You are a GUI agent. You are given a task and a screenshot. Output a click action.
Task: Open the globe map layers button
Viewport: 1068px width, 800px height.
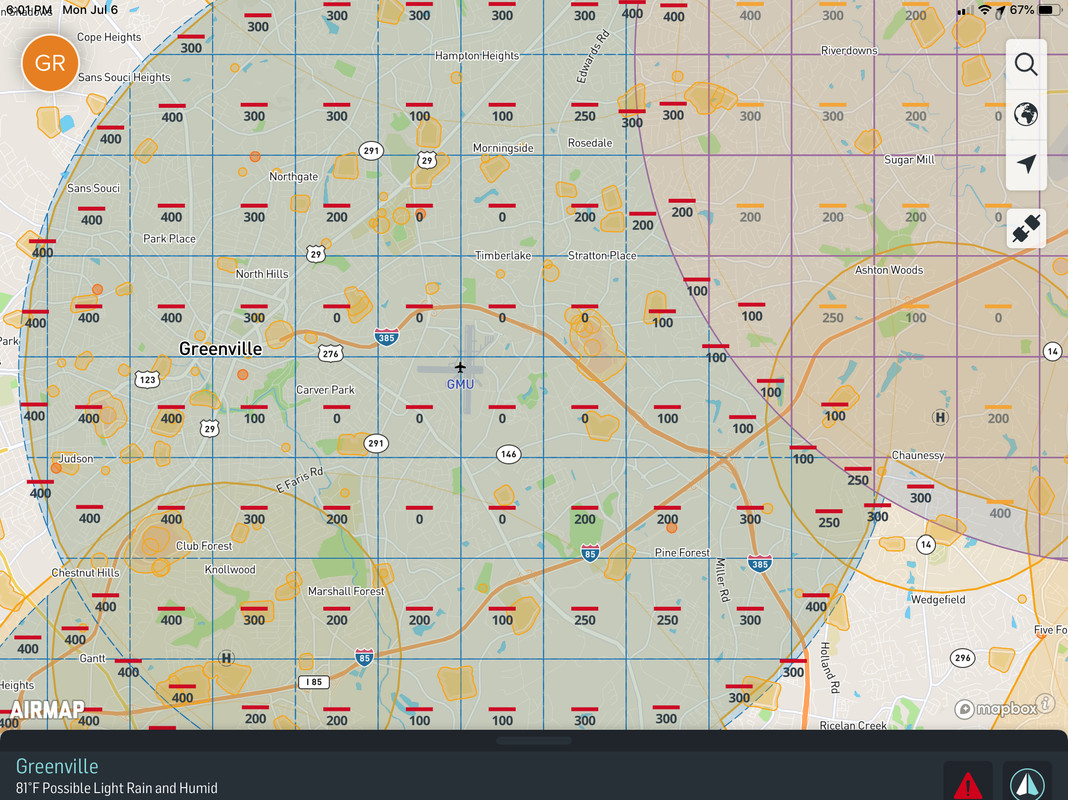1026,114
